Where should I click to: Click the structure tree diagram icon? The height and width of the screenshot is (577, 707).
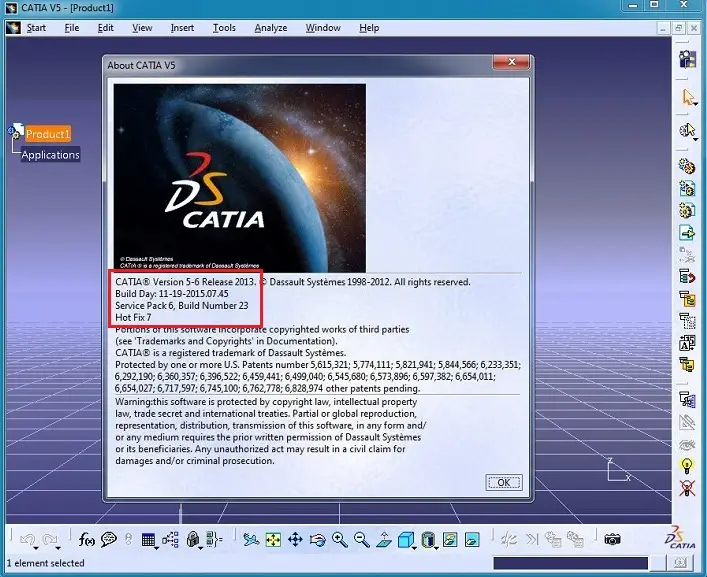click(170, 539)
